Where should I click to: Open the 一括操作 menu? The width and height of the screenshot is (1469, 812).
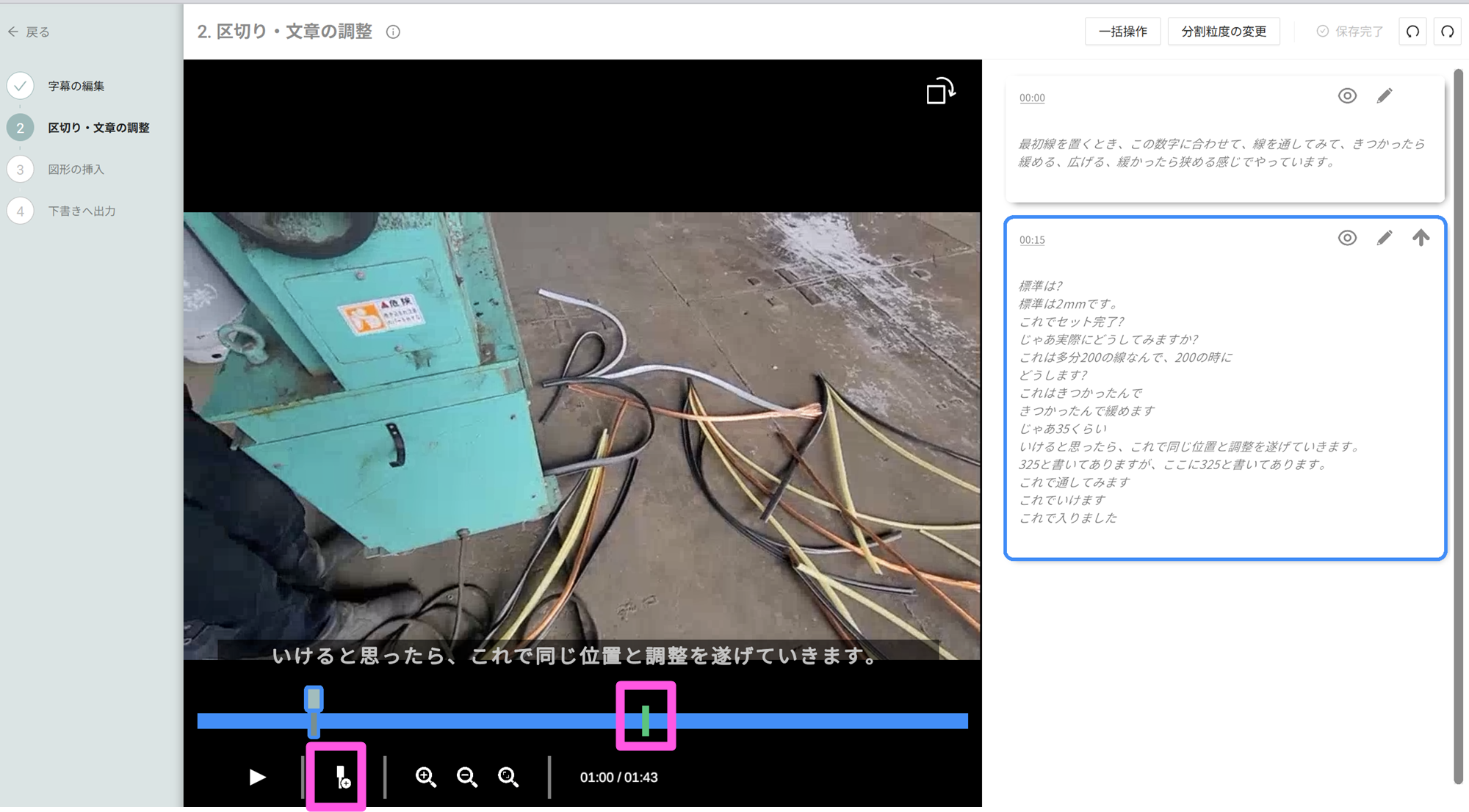(x=1122, y=32)
